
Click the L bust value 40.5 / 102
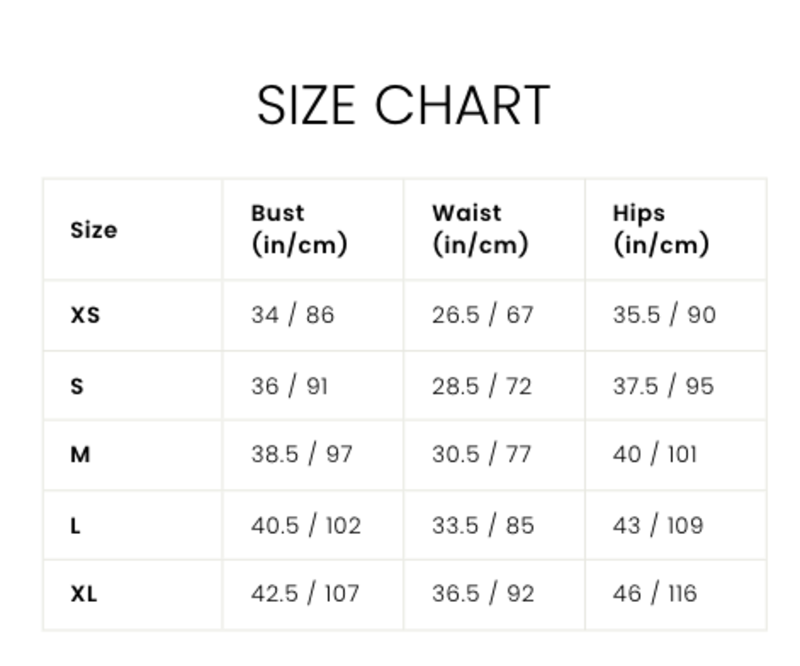coord(305,525)
